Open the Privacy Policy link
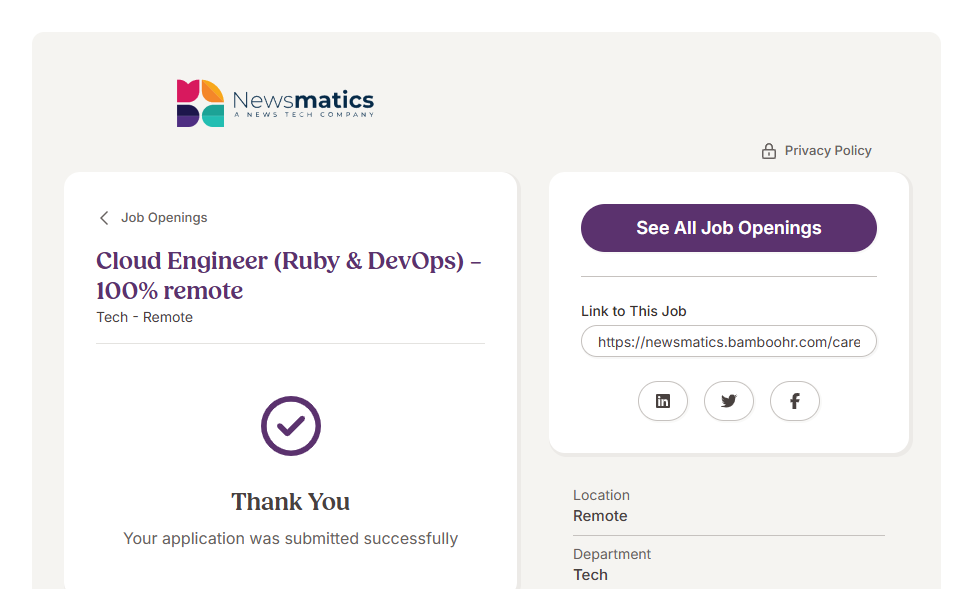The image size is (973, 589). tap(827, 151)
